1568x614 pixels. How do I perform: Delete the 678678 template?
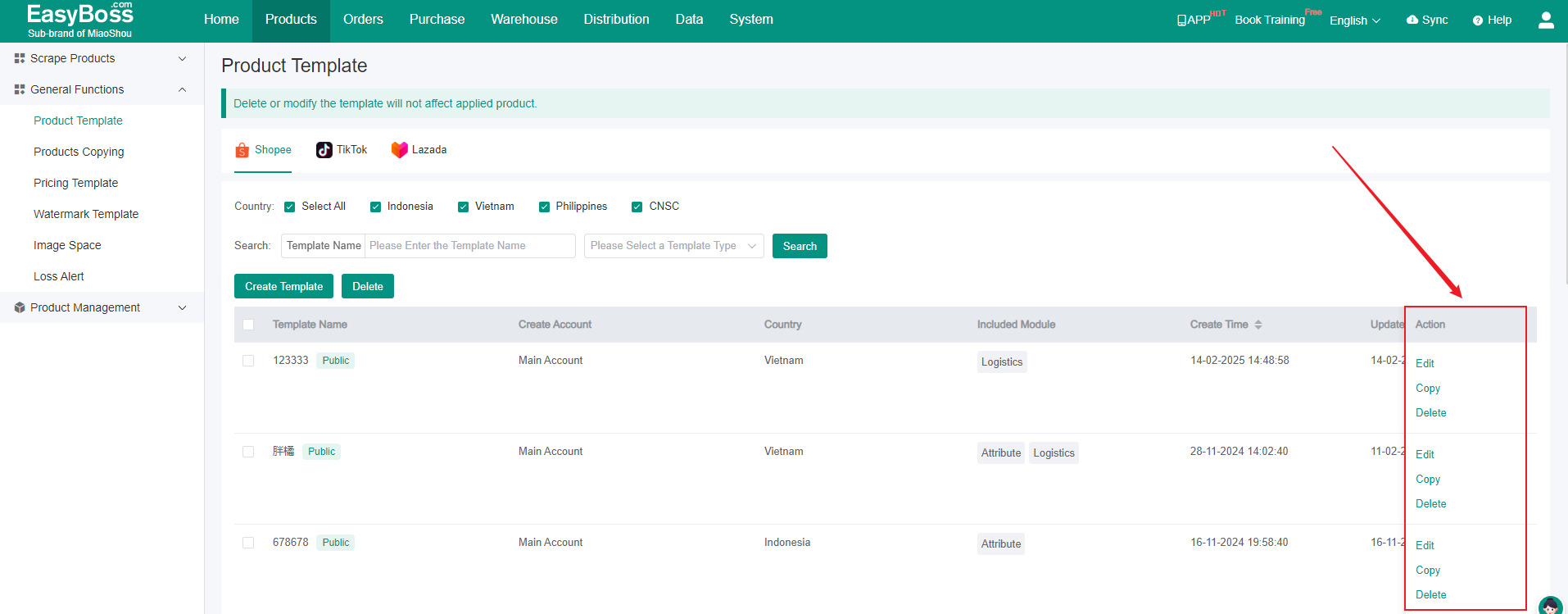click(x=1430, y=594)
